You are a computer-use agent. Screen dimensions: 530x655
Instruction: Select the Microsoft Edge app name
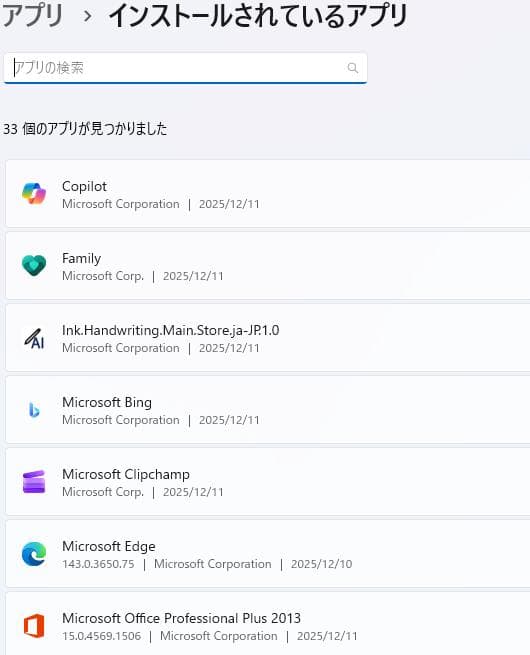109,546
